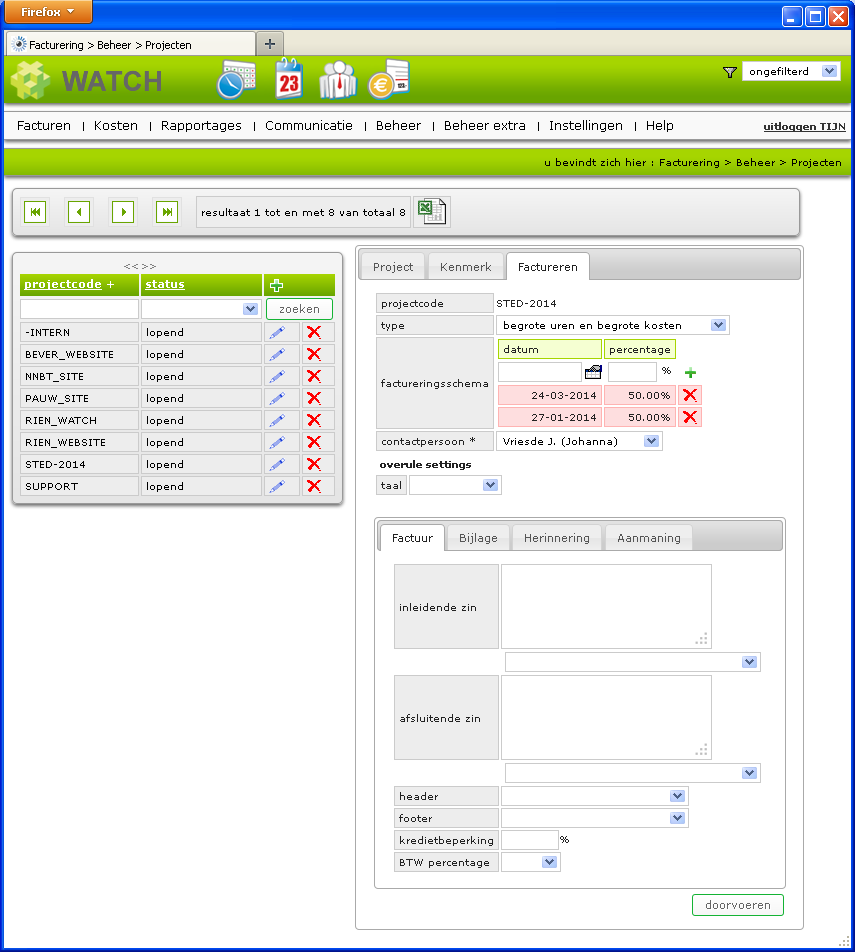Screen dimensions: 855x952
Task: Open the calendar icon showing 23
Action: (289, 79)
